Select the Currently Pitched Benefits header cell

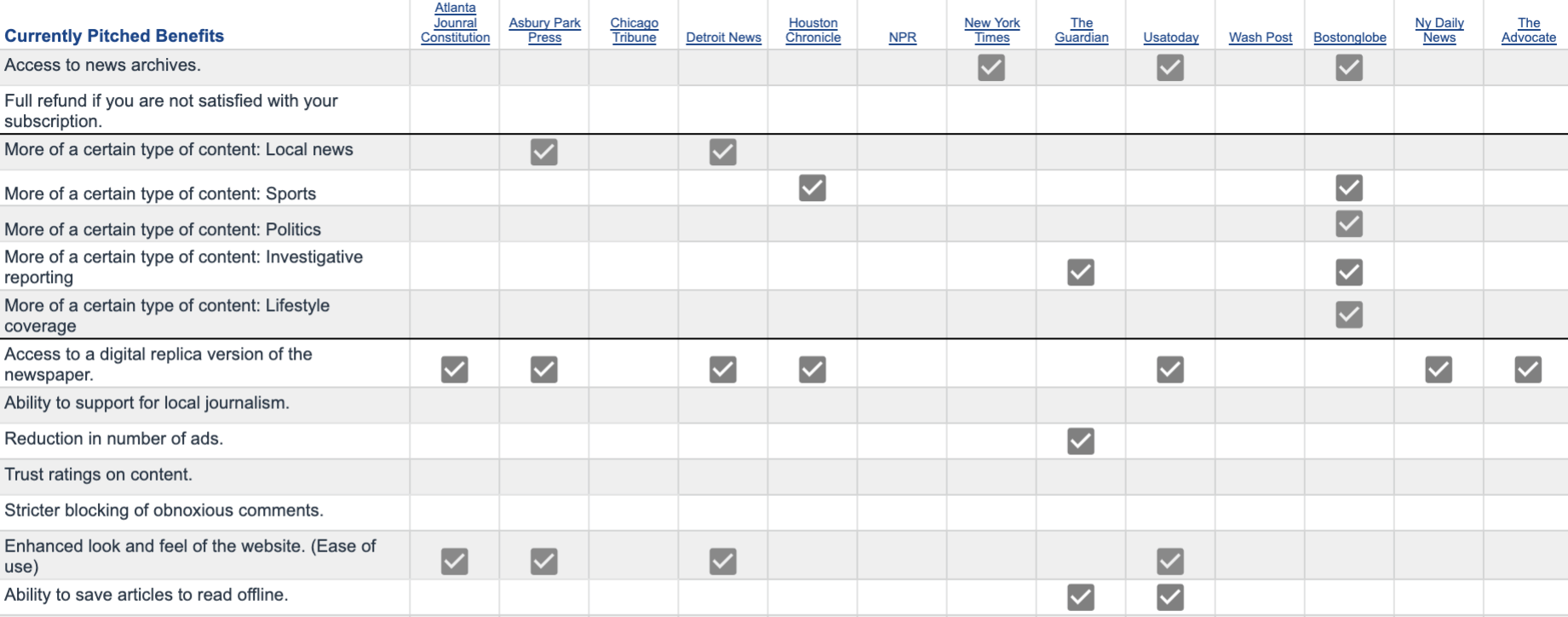coord(114,36)
